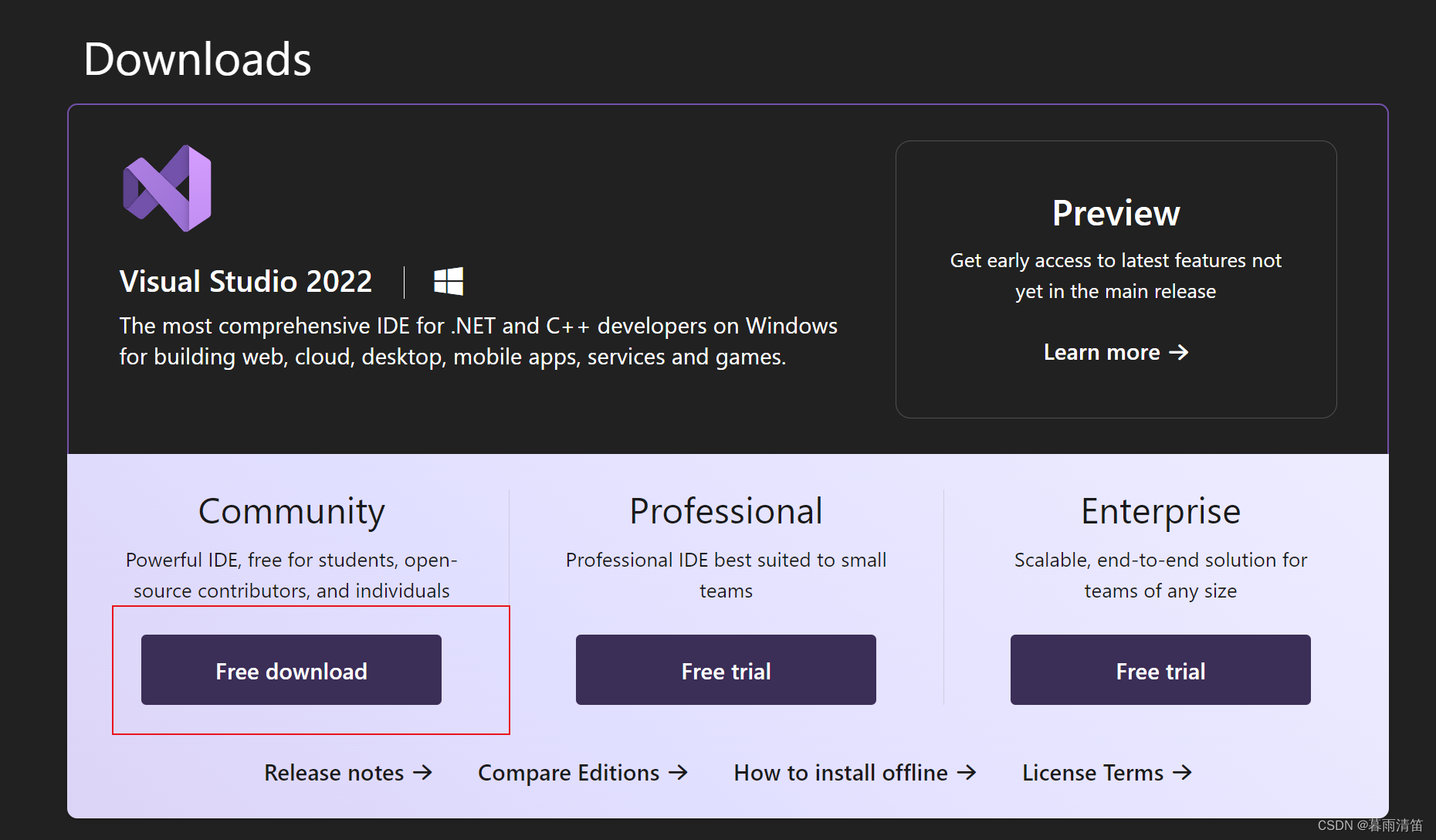Viewport: 1436px width, 840px height.
Task: Select the Preview panel
Action: 1115,279
